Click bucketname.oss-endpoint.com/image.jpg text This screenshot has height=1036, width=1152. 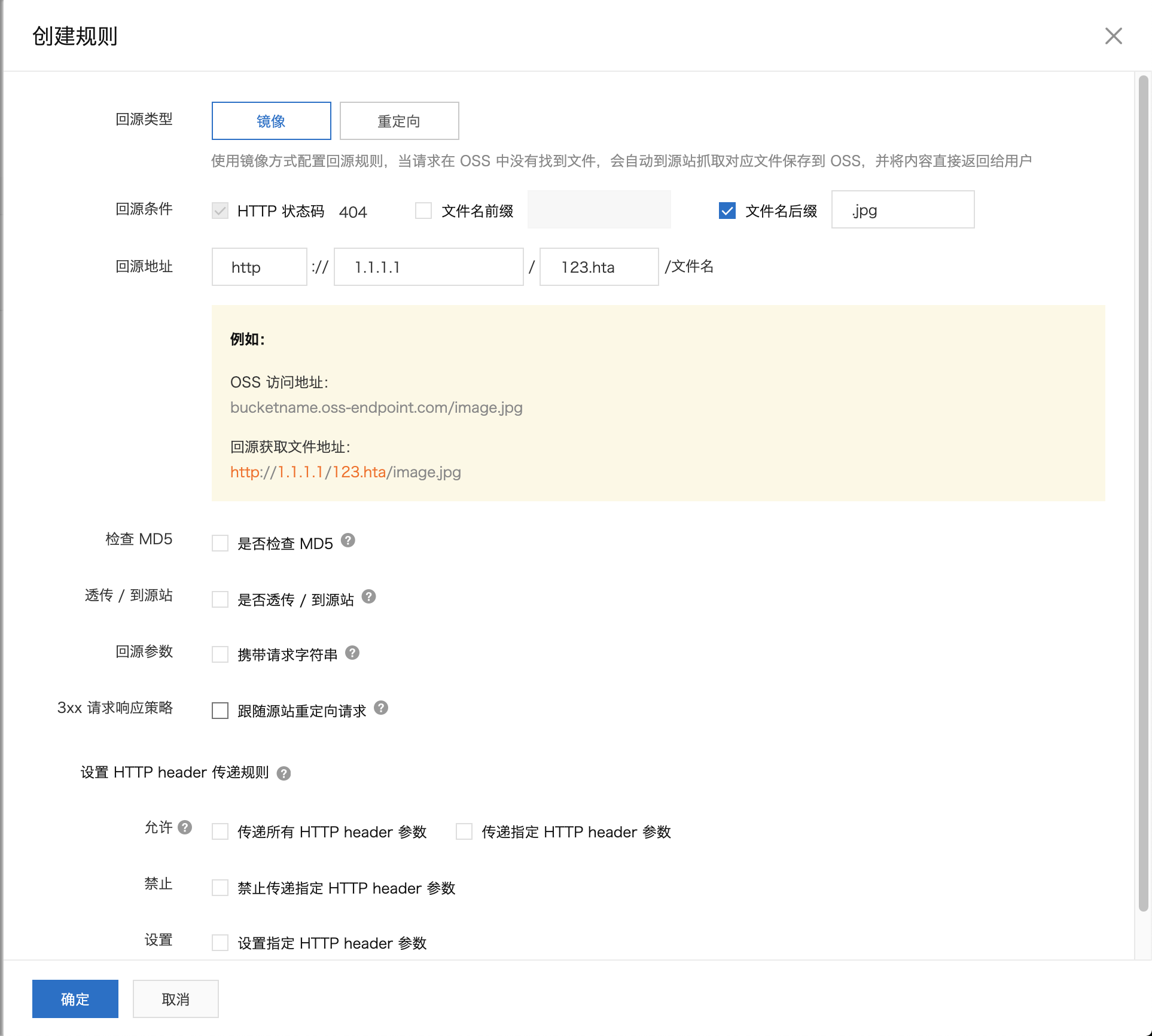[376, 407]
